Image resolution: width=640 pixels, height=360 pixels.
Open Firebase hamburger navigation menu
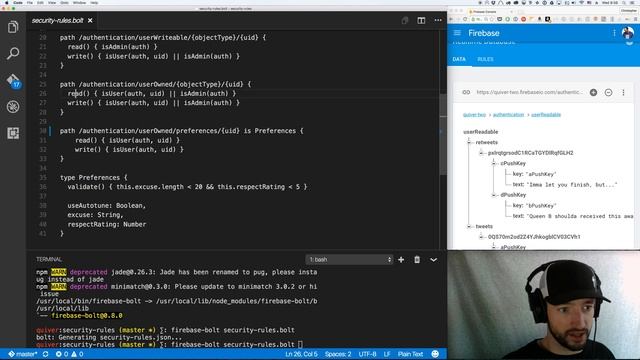[x=457, y=33]
